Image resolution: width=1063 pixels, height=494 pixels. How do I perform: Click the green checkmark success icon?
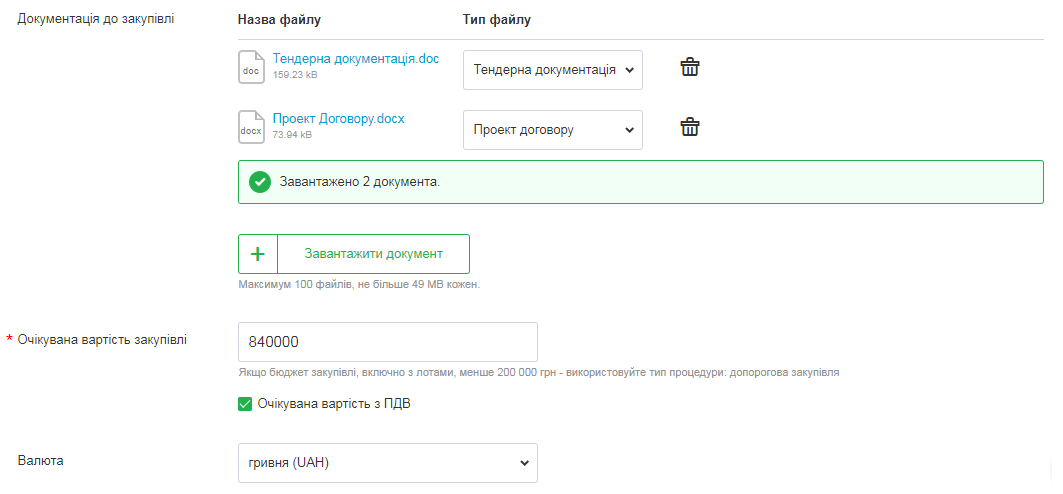tap(260, 182)
